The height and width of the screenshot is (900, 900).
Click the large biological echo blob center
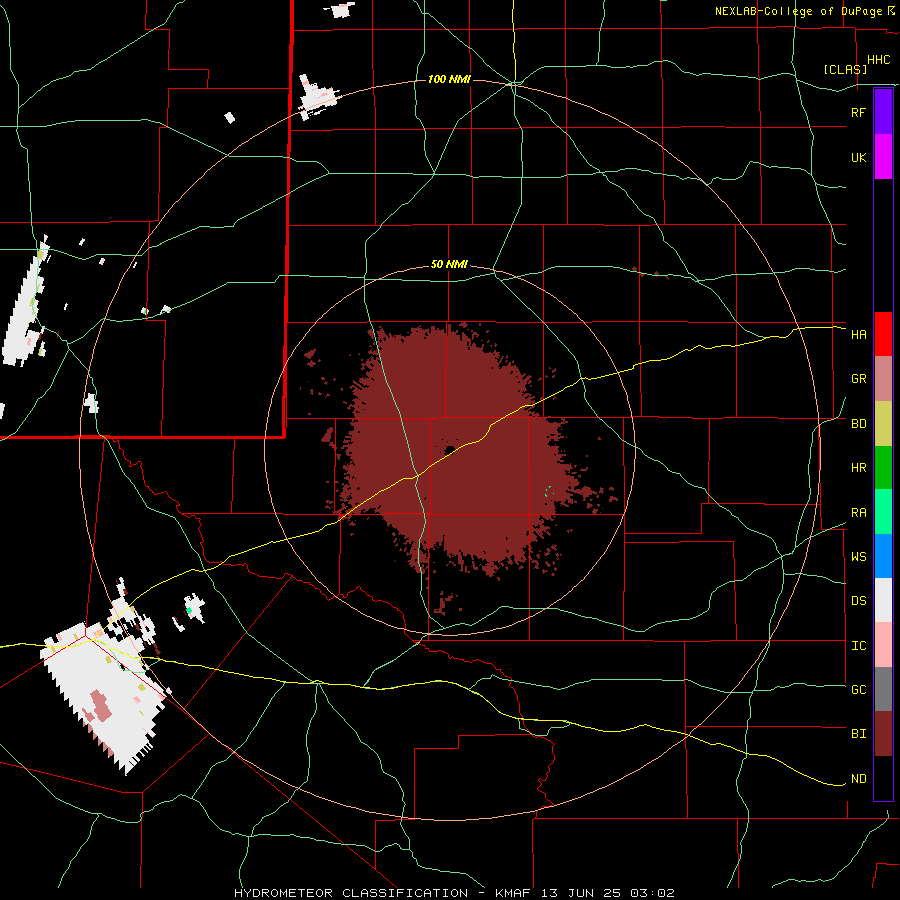pyautogui.click(x=453, y=451)
